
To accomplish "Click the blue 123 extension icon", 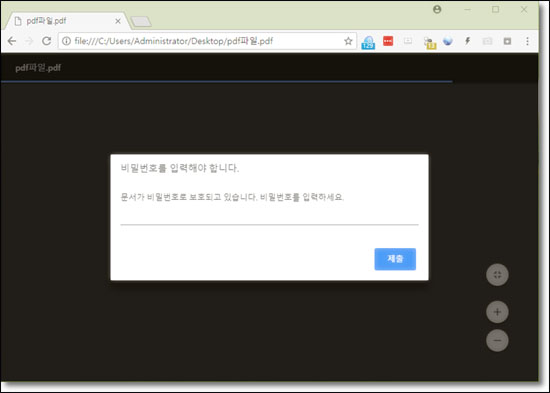I will [368, 42].
